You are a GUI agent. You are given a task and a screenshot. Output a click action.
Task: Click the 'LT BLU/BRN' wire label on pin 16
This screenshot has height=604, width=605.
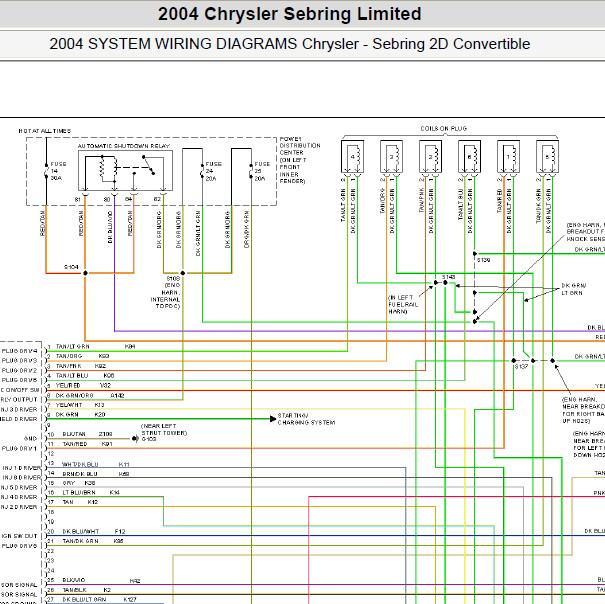79,493
